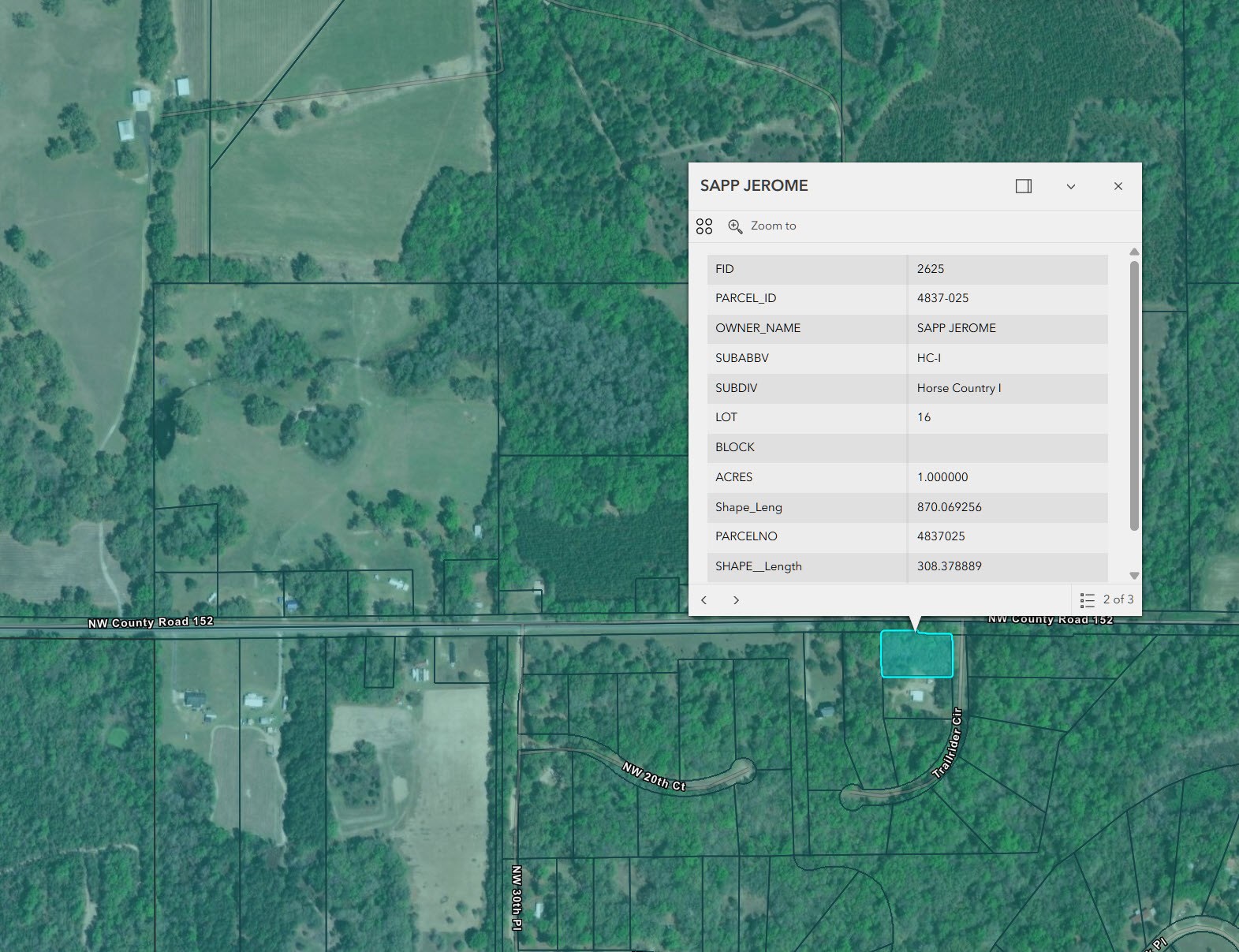Click the ACRES value 1.000000
Screen dimensions: 1239x952
(942, 477)
